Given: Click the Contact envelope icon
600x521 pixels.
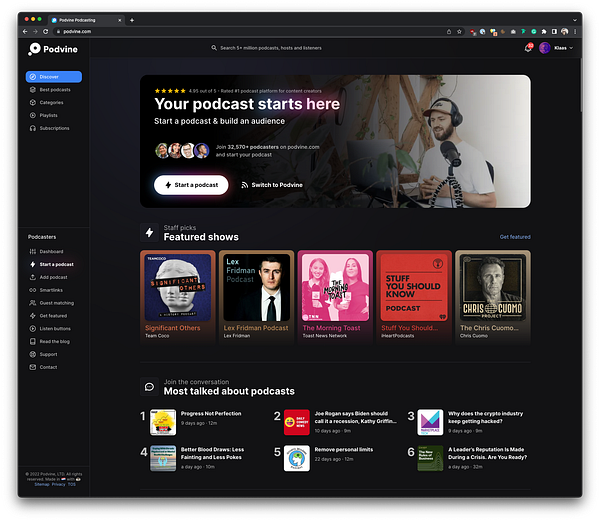Looking at the screenshot, I should tap(33, 367).
